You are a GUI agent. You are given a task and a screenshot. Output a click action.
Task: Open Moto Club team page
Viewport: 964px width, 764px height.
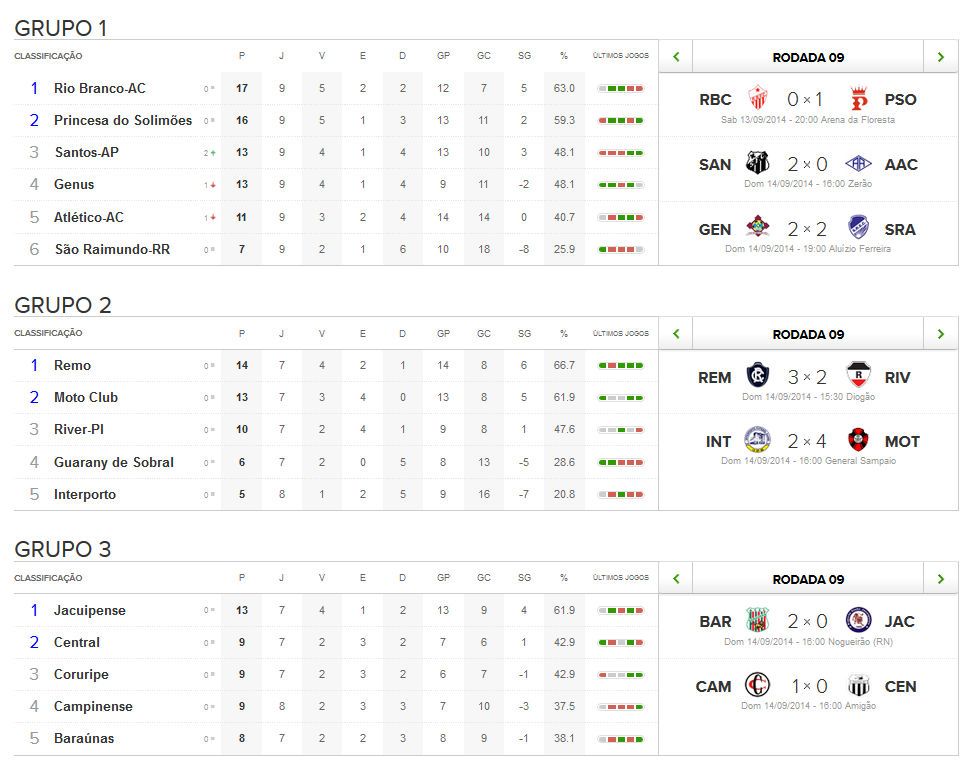tap(86, 397)
